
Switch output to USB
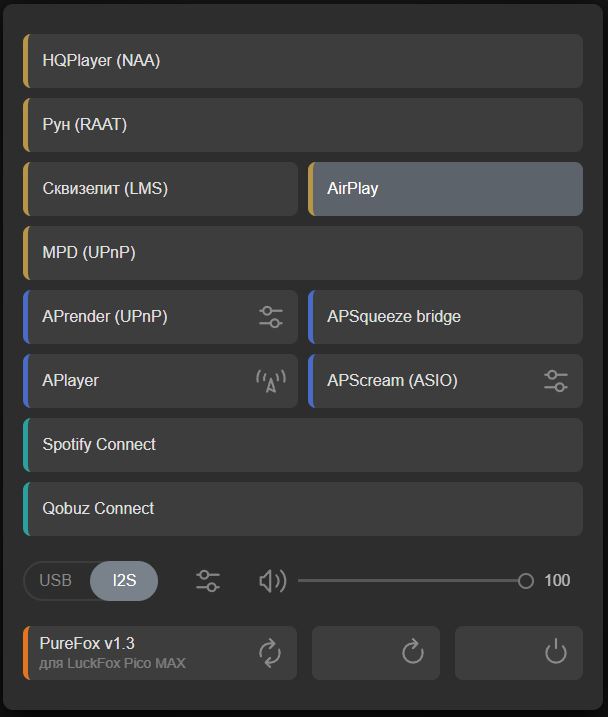coord(56,581)
